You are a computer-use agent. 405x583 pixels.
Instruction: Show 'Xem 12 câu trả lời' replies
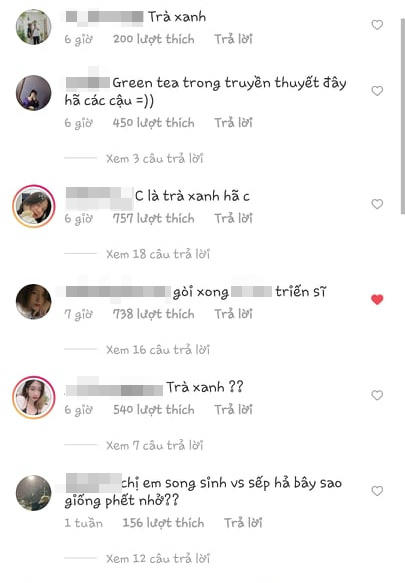(x=158, y=558)
